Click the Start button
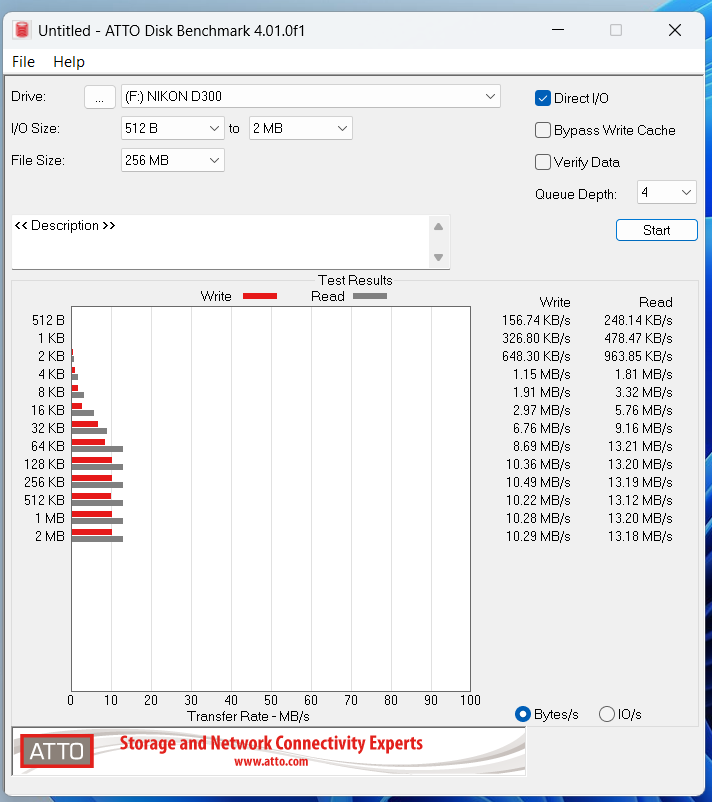The width and height of the screenshot is (712, 802). [x=657, y=230]
